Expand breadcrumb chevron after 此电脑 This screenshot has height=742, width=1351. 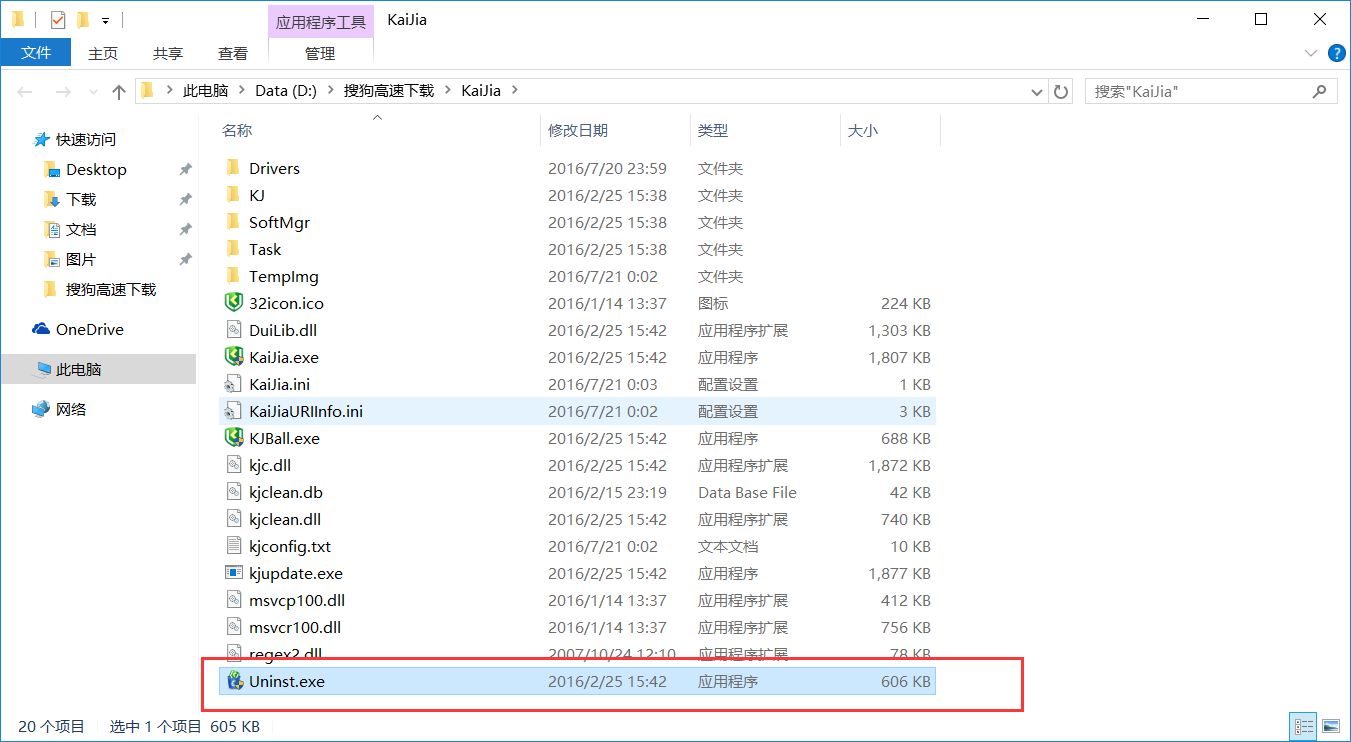[241, 90]
